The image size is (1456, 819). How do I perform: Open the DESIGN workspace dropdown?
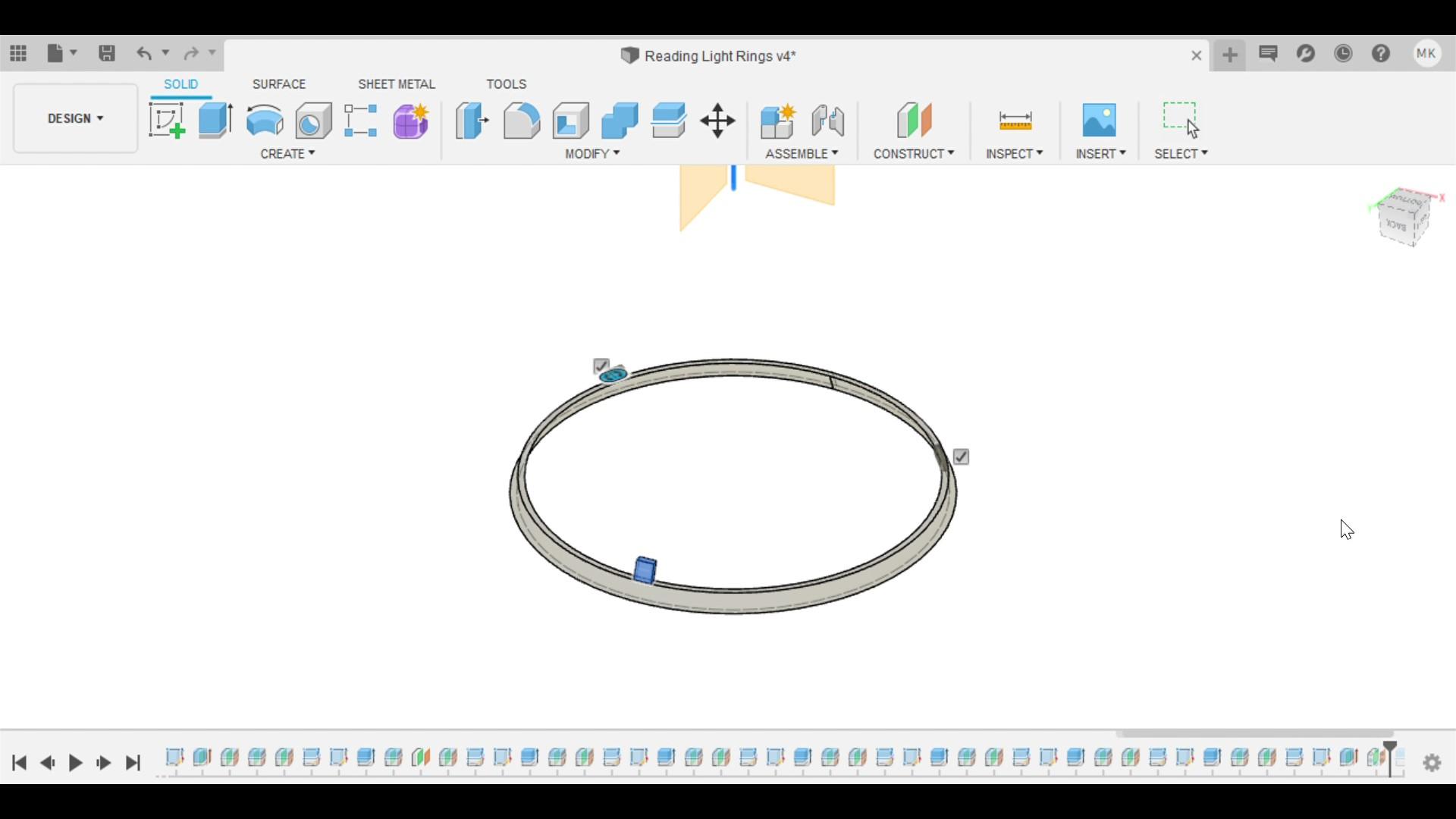tap(75, 118)
